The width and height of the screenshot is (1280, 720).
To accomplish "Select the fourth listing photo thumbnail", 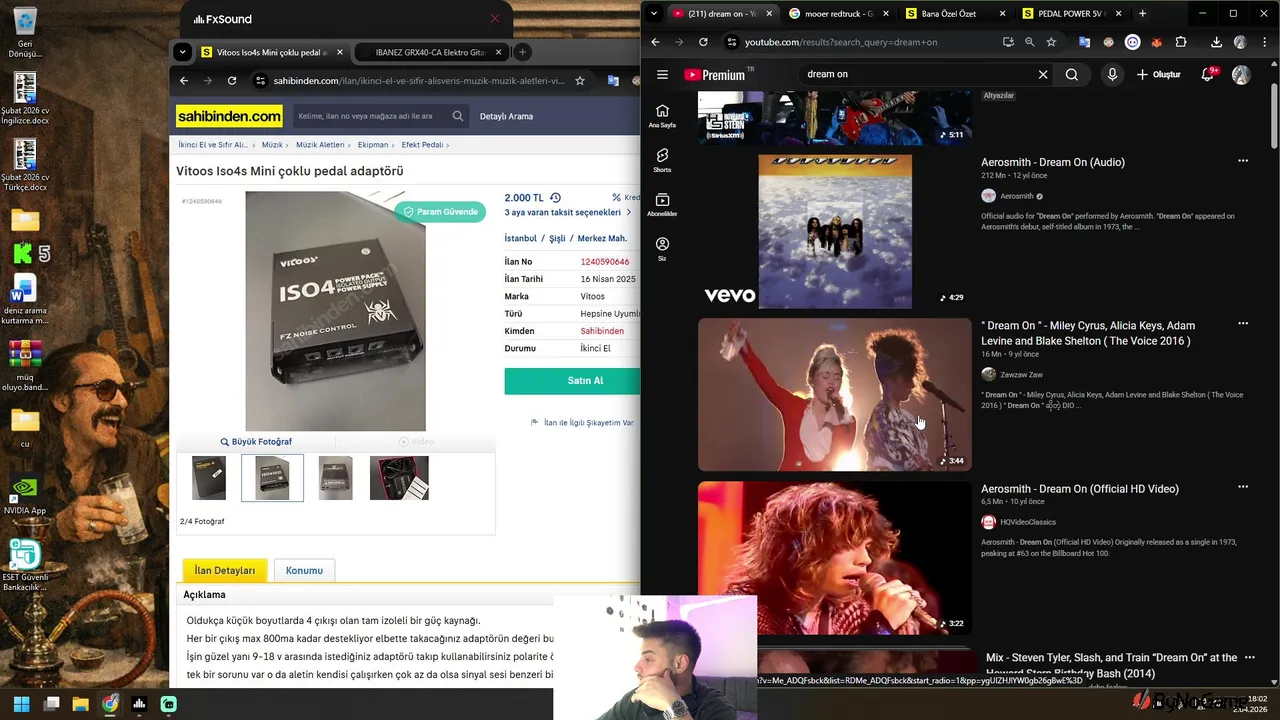I will point(399,478).
